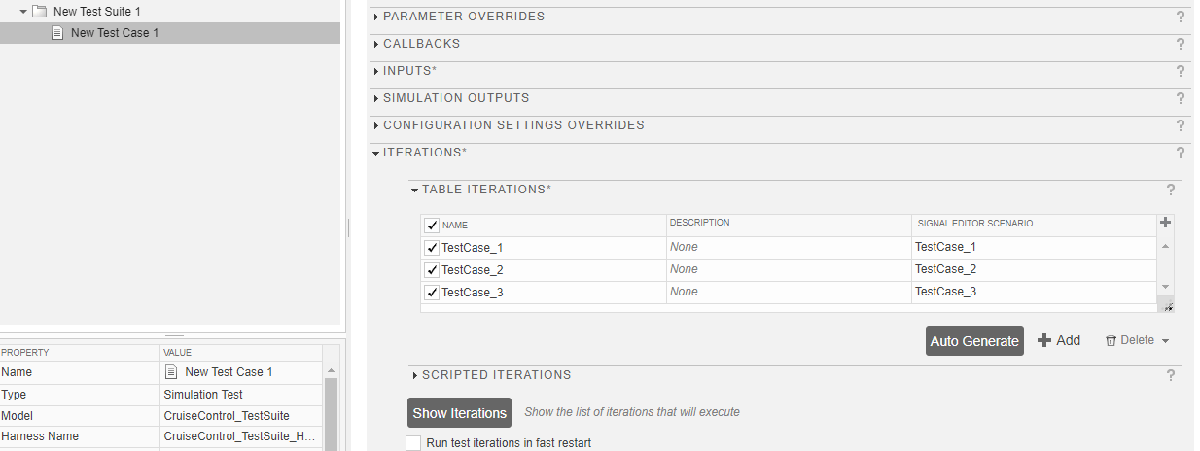Image resolution: width=1200 pixels, height=451 pixels.
Task: Click the Show Iterations button
Action: [x=460, y=413]
